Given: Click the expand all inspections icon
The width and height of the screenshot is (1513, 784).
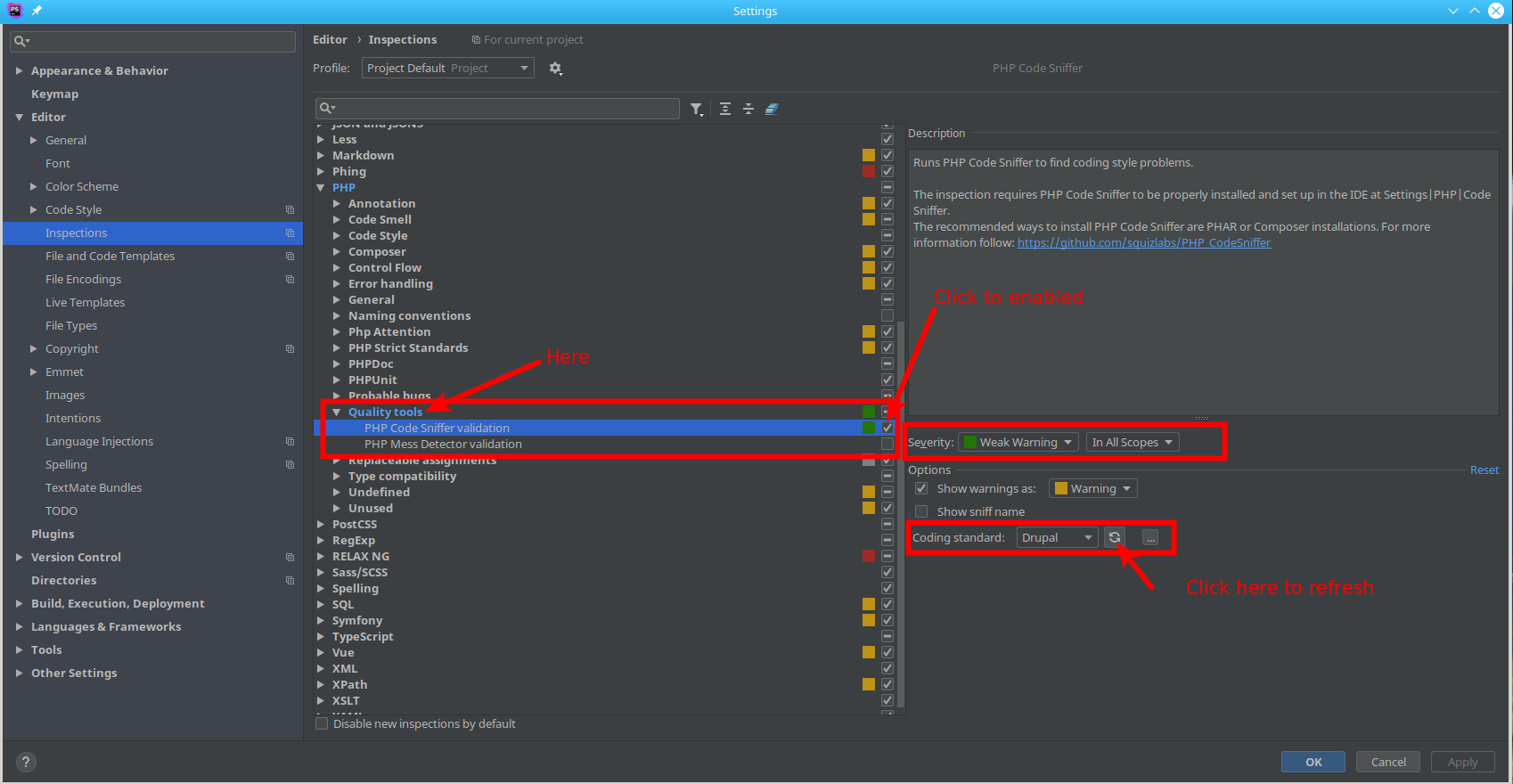Looking at the screenshot, I should [725, 109].
